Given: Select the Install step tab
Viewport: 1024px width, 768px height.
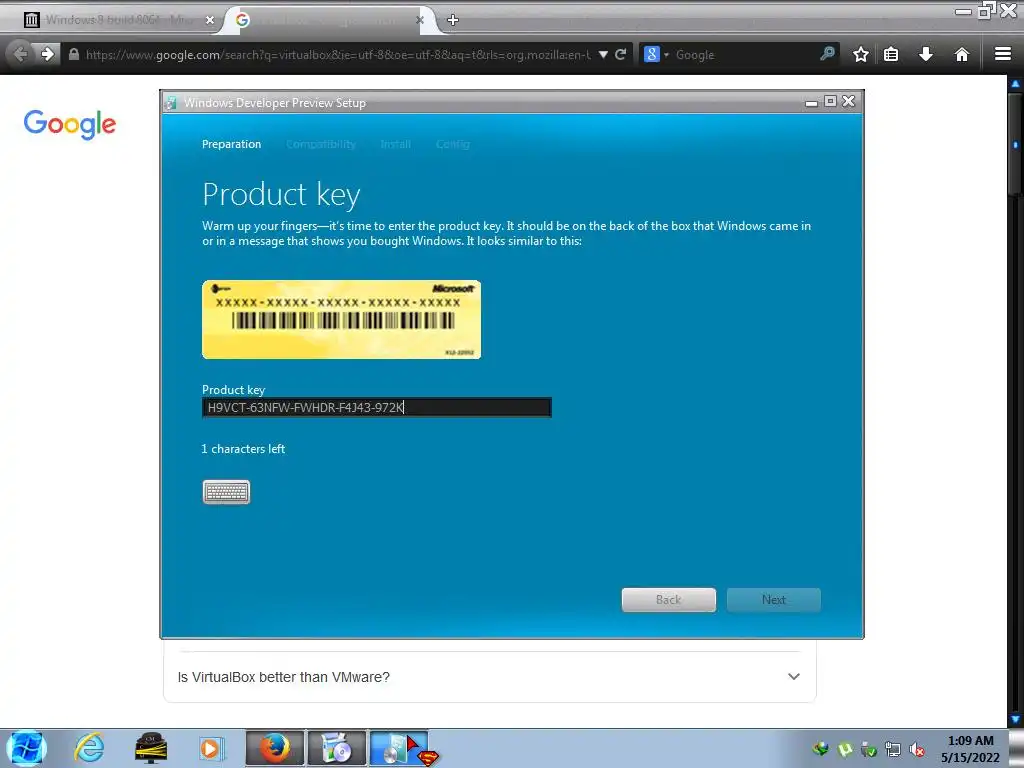Looking at the screenshot, I should 396,144.
